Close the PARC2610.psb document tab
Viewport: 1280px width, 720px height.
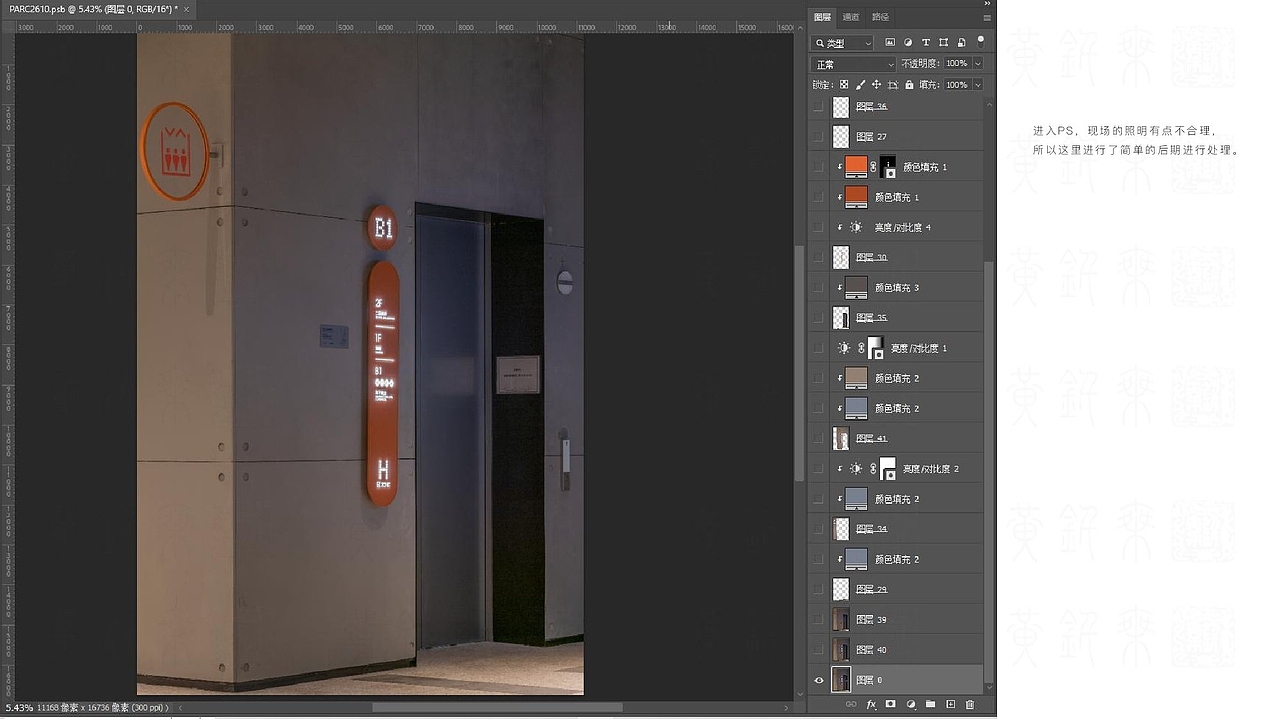click(186, 9)
